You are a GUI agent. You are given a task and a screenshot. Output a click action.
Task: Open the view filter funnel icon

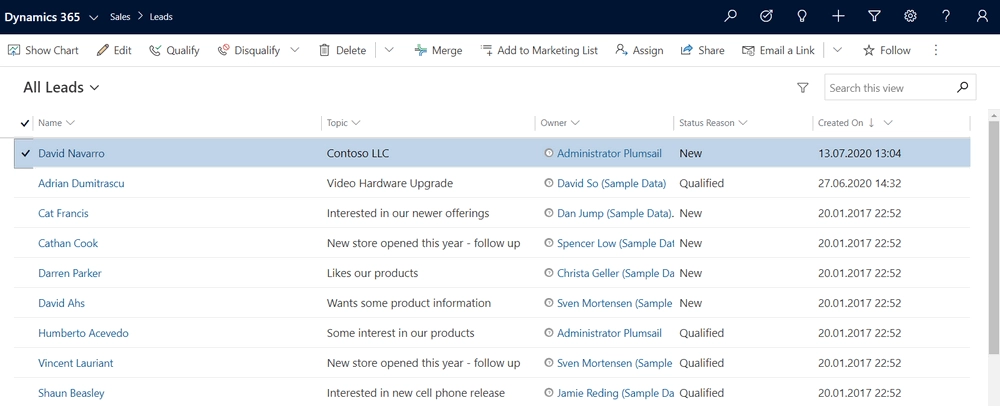[803, 88]
